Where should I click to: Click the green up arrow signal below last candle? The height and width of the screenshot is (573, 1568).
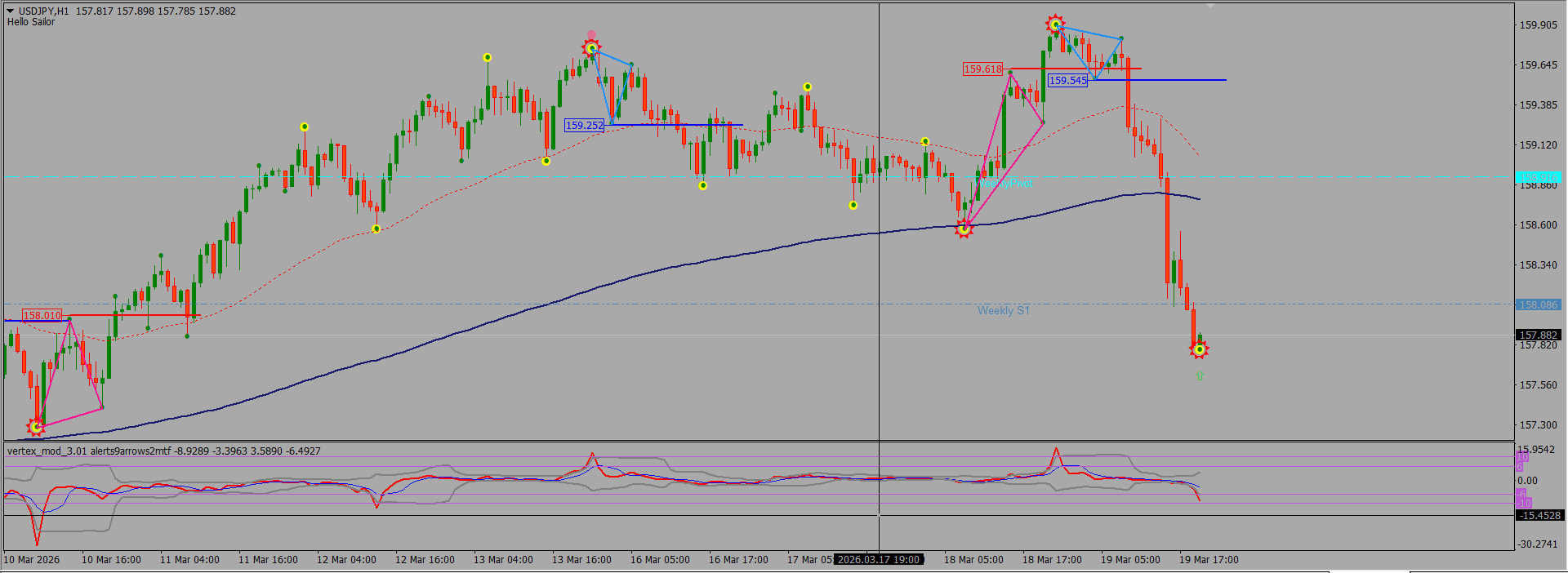click(x=1200, y=375)
